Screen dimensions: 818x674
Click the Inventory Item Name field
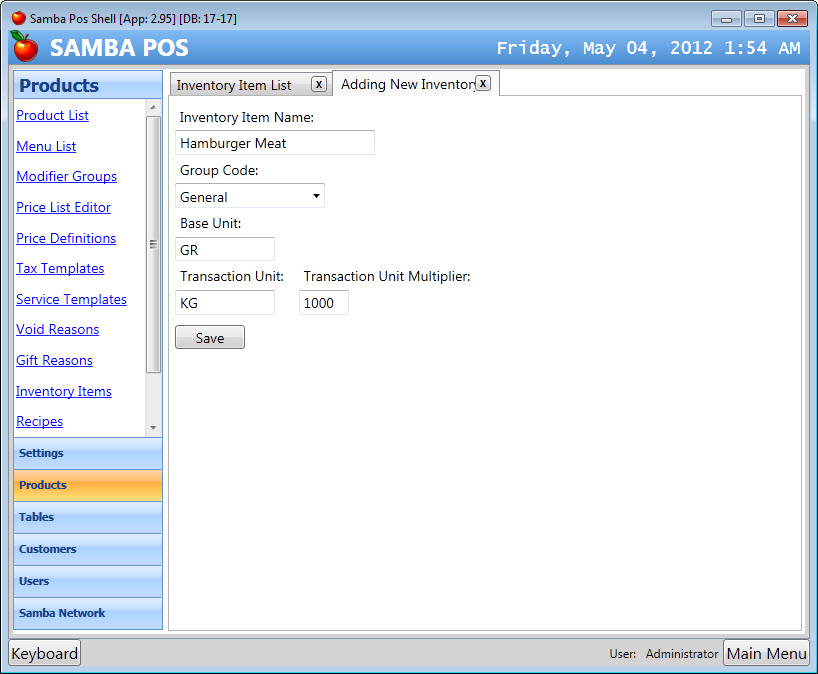point(275,143)
